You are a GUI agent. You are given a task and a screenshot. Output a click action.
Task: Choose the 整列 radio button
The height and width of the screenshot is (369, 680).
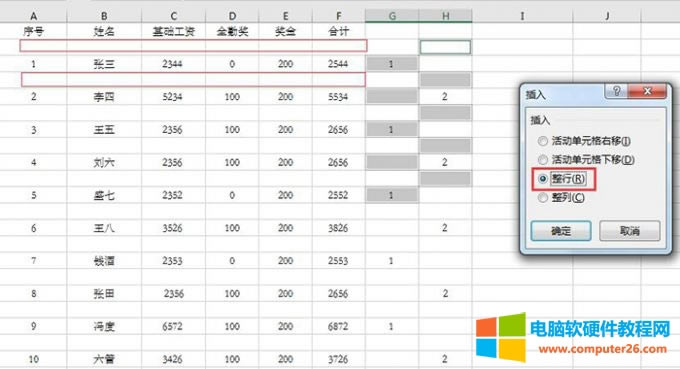(x=543, y=198)
